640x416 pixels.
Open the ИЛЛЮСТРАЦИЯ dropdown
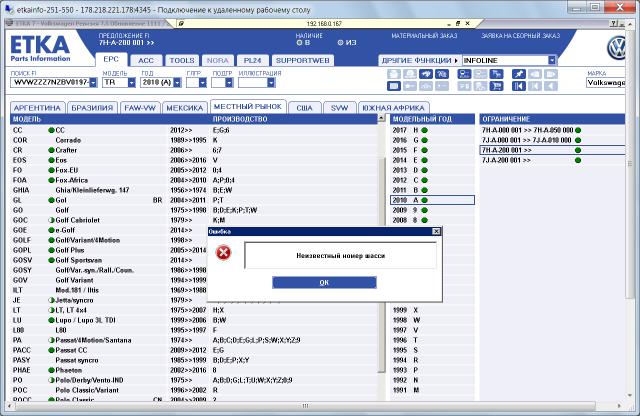click(x=271, y=82)
